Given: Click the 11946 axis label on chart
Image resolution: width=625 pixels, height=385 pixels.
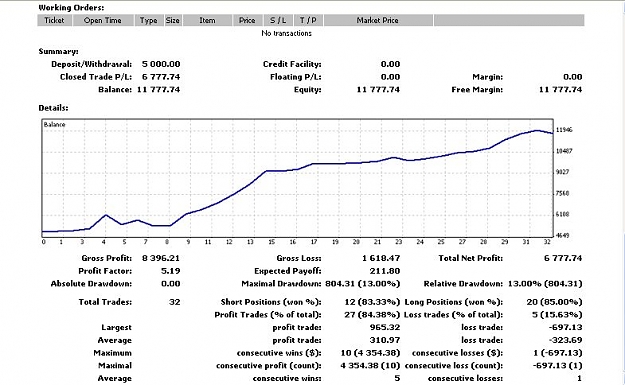Looking at the screenshot, I should tap(564, 130).
